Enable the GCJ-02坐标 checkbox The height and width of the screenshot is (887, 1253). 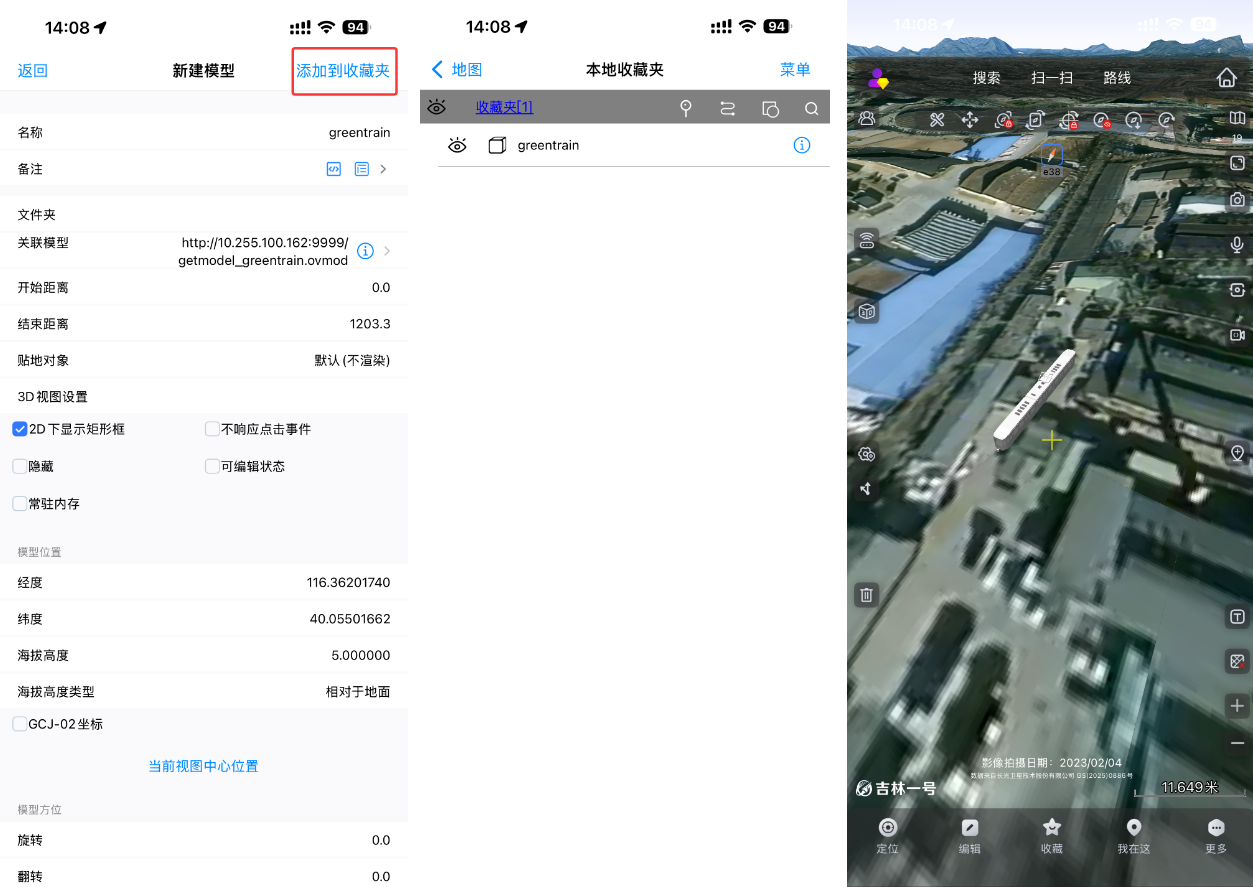tap(19, 723)
